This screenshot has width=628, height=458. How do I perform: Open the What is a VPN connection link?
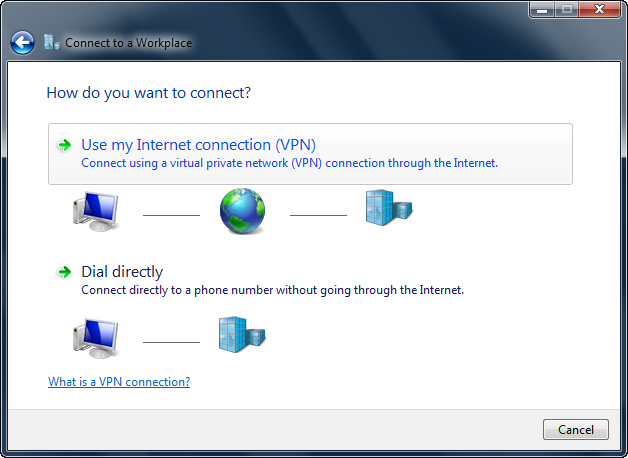click(119, 382)
